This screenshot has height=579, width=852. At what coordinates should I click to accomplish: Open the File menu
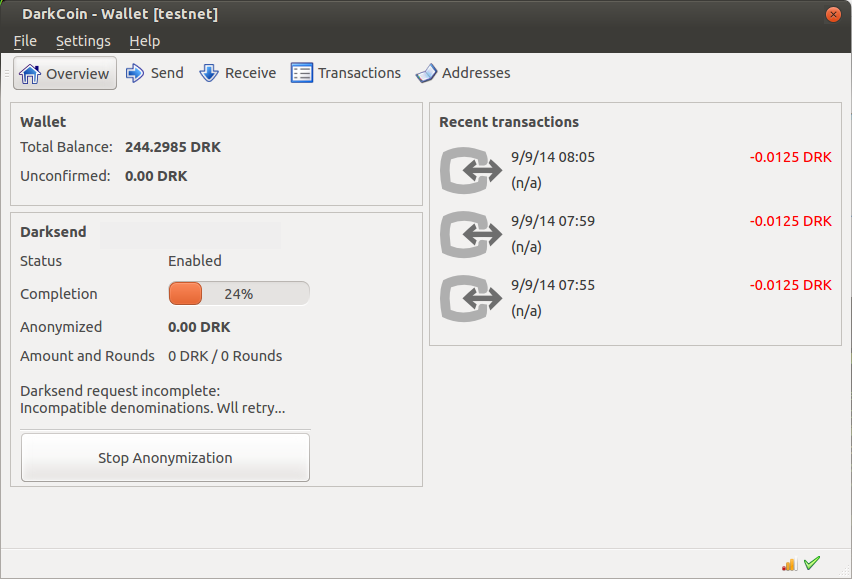(x=25, y=41)
